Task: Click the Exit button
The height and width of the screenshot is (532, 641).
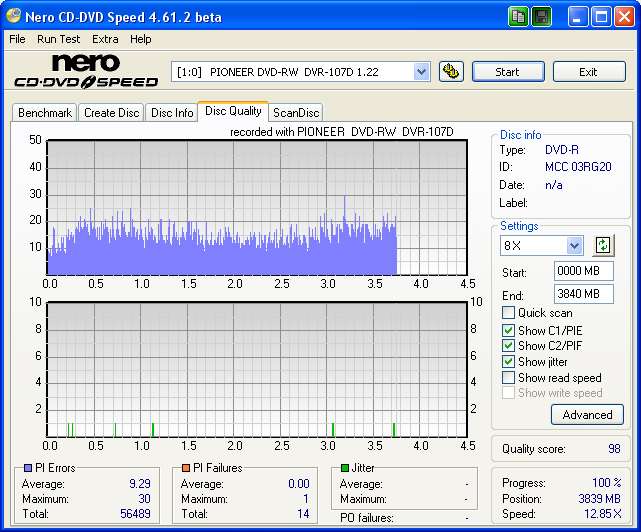Action: pos(589,72)
